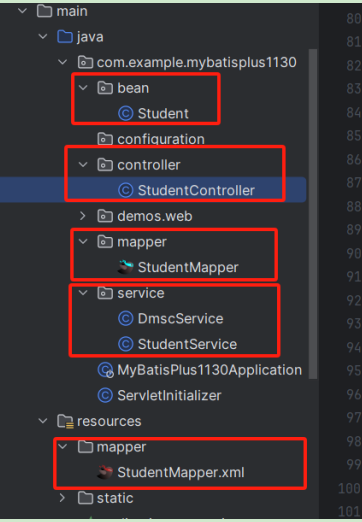
Task: Click the resources root folder icon
Action: point(65,421)
